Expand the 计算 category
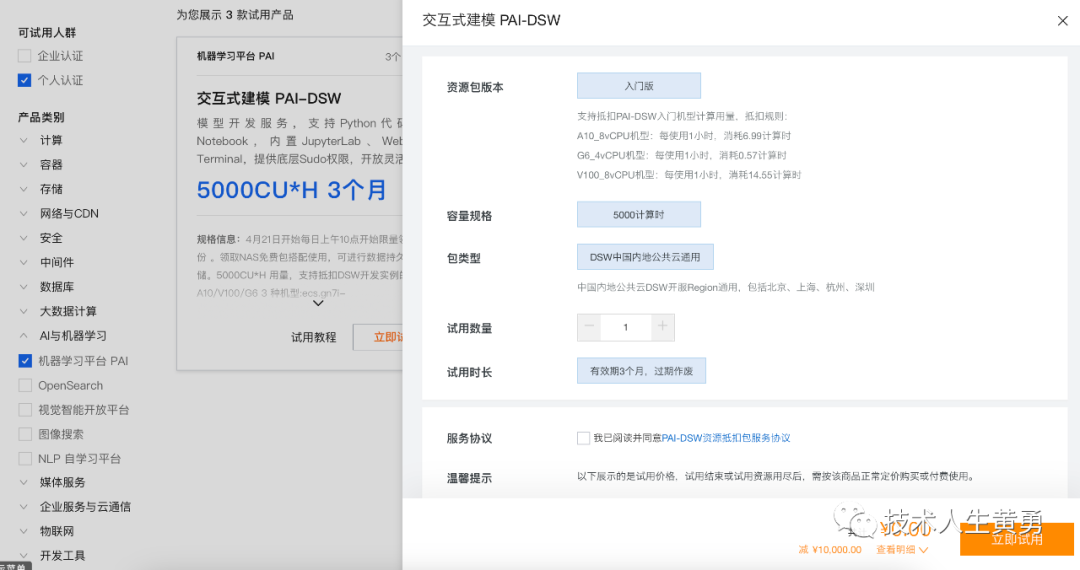The width and height of the screenshot is (1080, 570). coord(23,140)
